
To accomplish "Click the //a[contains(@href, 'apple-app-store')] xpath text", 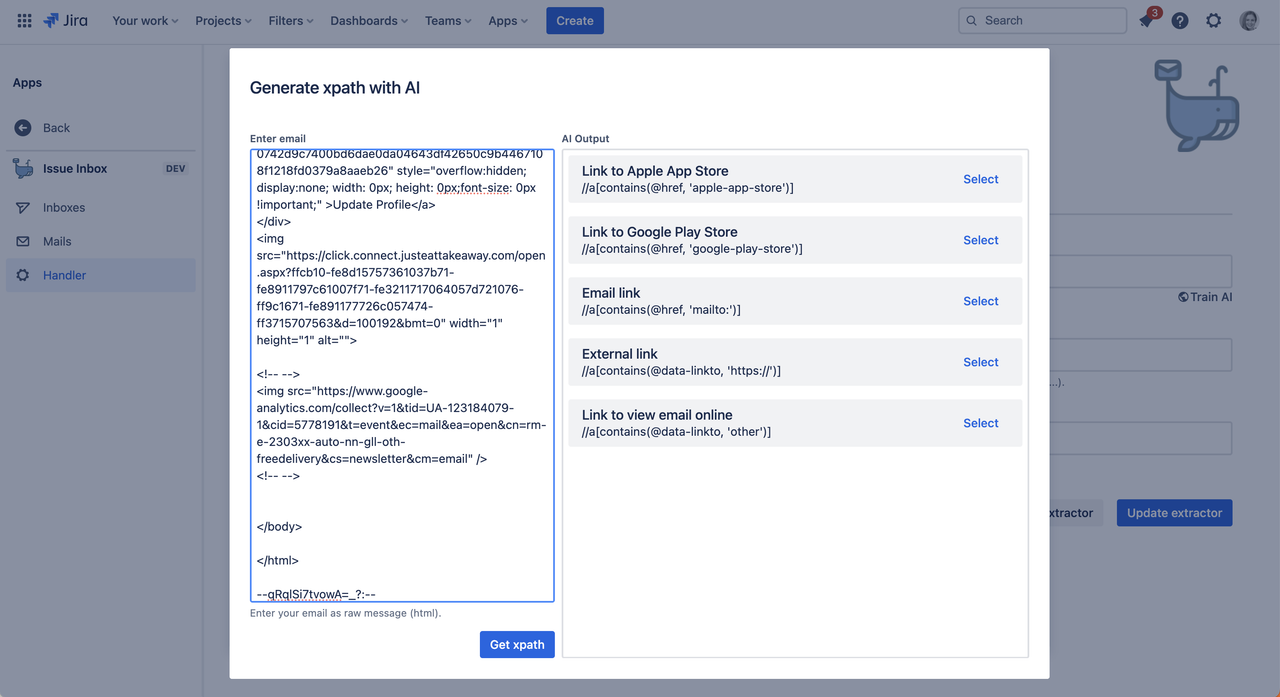I will click(x=688, y=188).
